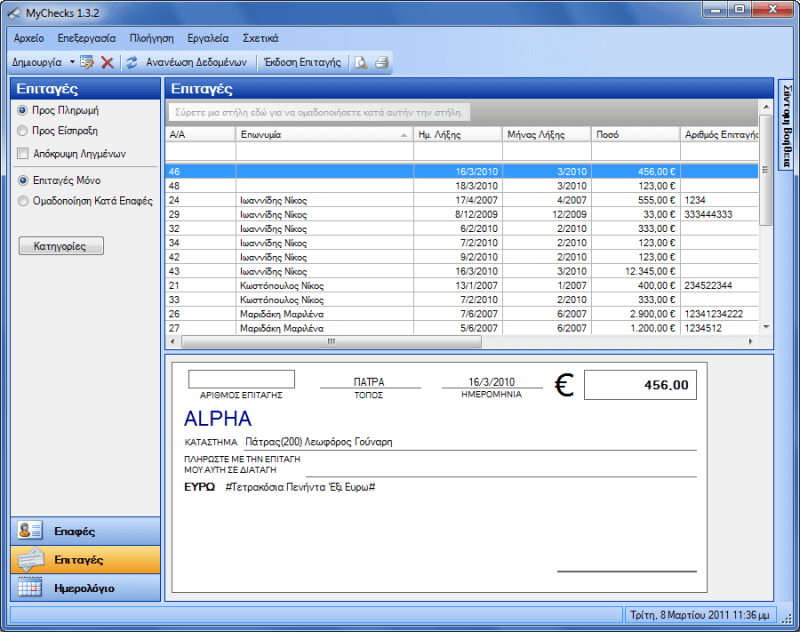Click the edit record pencil icon
Image resolution: width=800 pixels, height=632 pixels.
point(87,62)
